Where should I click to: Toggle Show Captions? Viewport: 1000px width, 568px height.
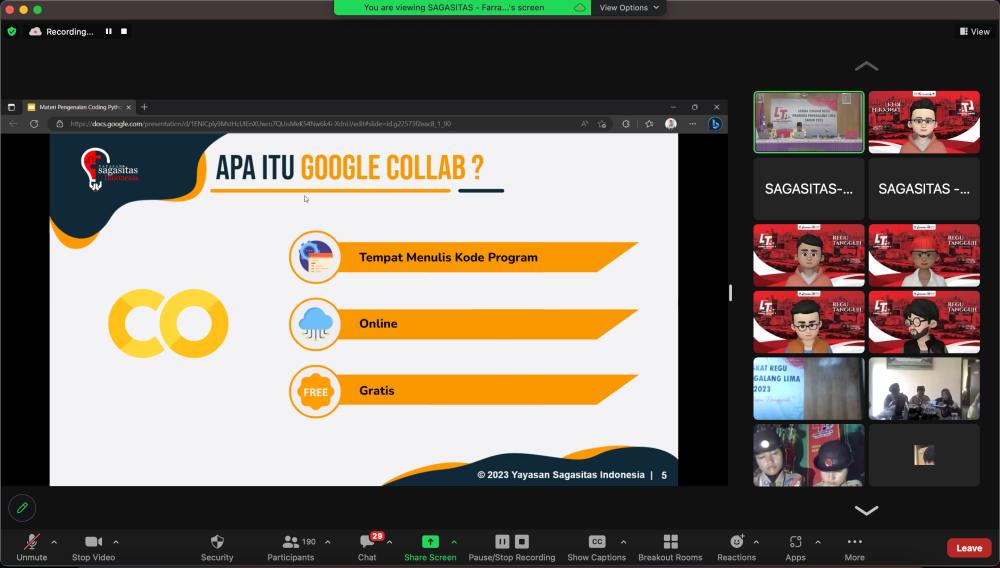click(x=597, y=542)
